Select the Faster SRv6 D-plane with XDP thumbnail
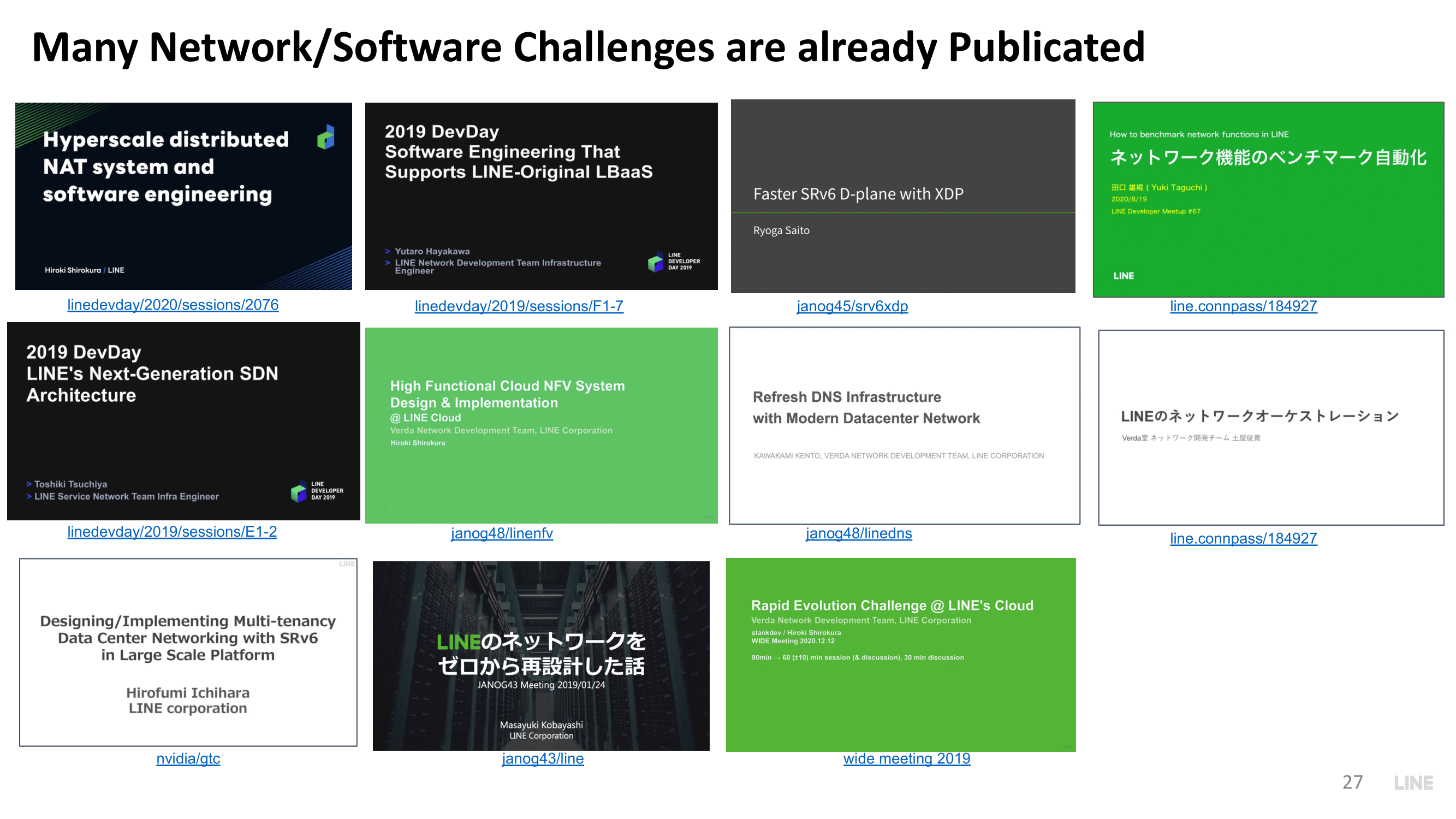The height and width of the screenshot is (819, 1456). (903, 196)
